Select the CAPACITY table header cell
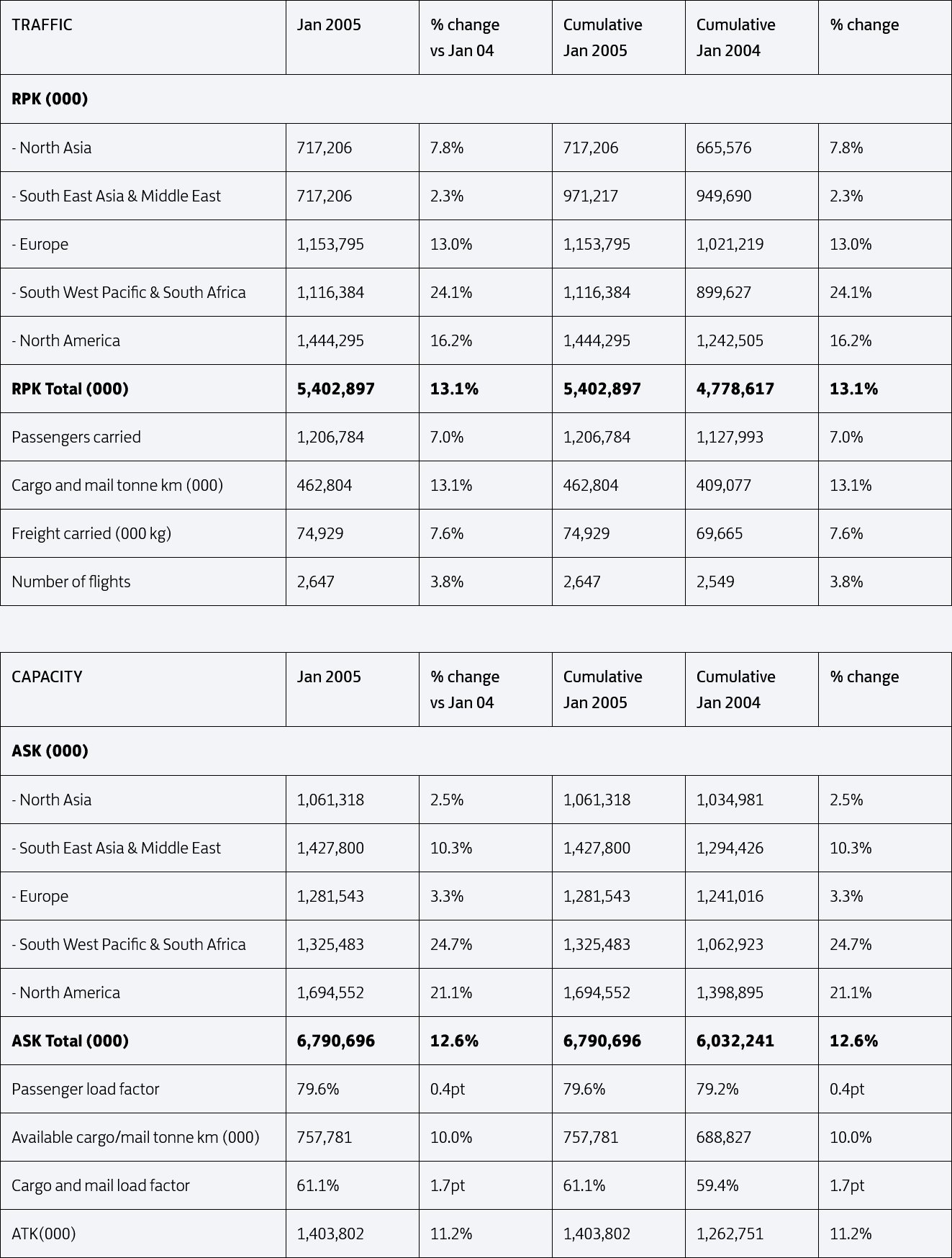The image size is (952, 1258). point(47,677)
